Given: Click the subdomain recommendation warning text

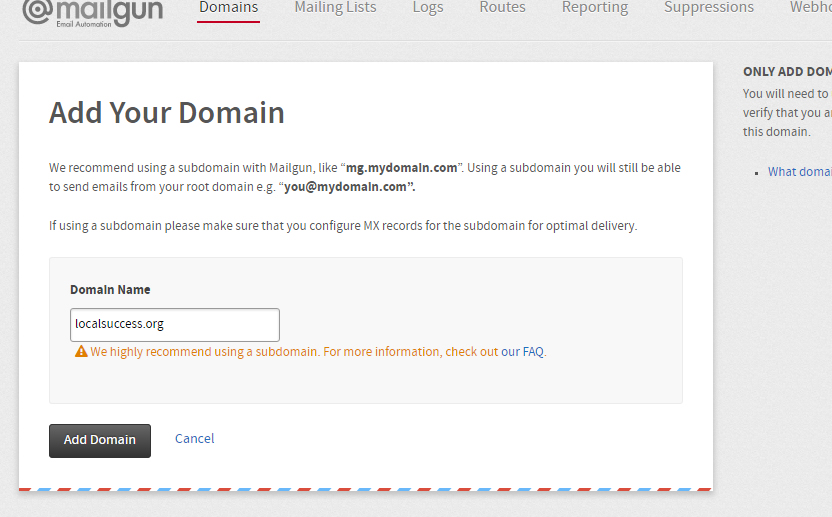Looking at the screenshot, I should pos(265,352).
